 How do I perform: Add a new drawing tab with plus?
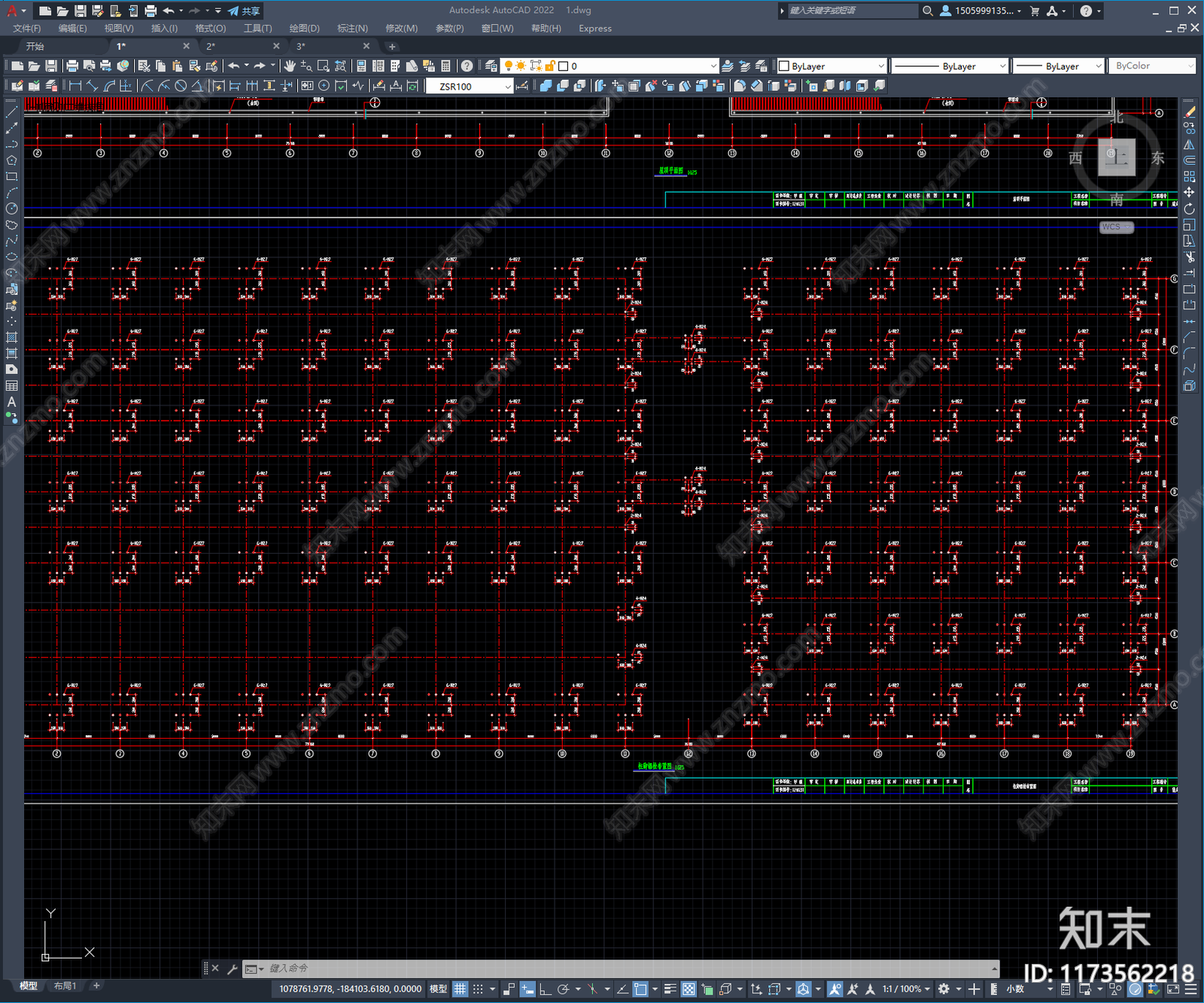pos(392,47)
